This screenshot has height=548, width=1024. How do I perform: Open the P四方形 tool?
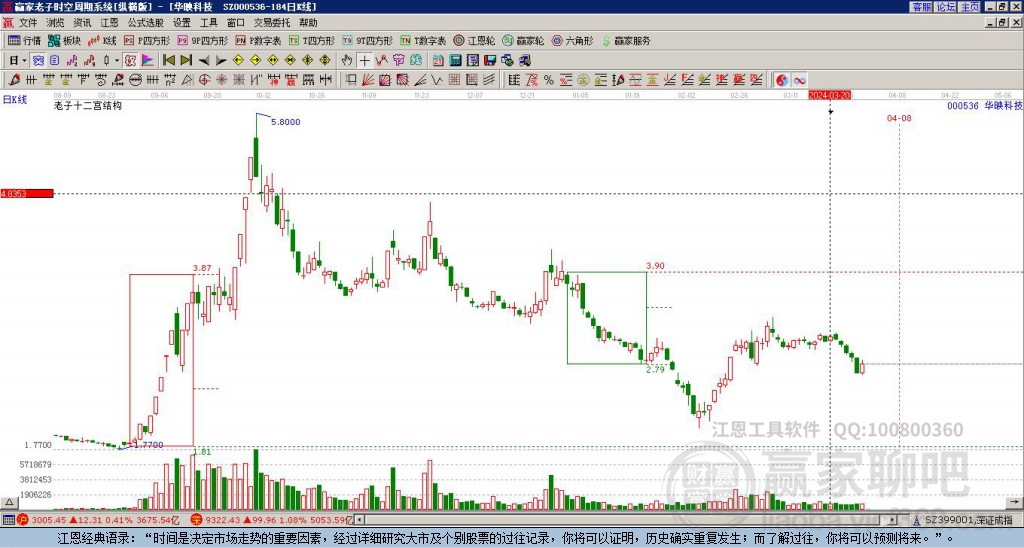tap(147, 40)
